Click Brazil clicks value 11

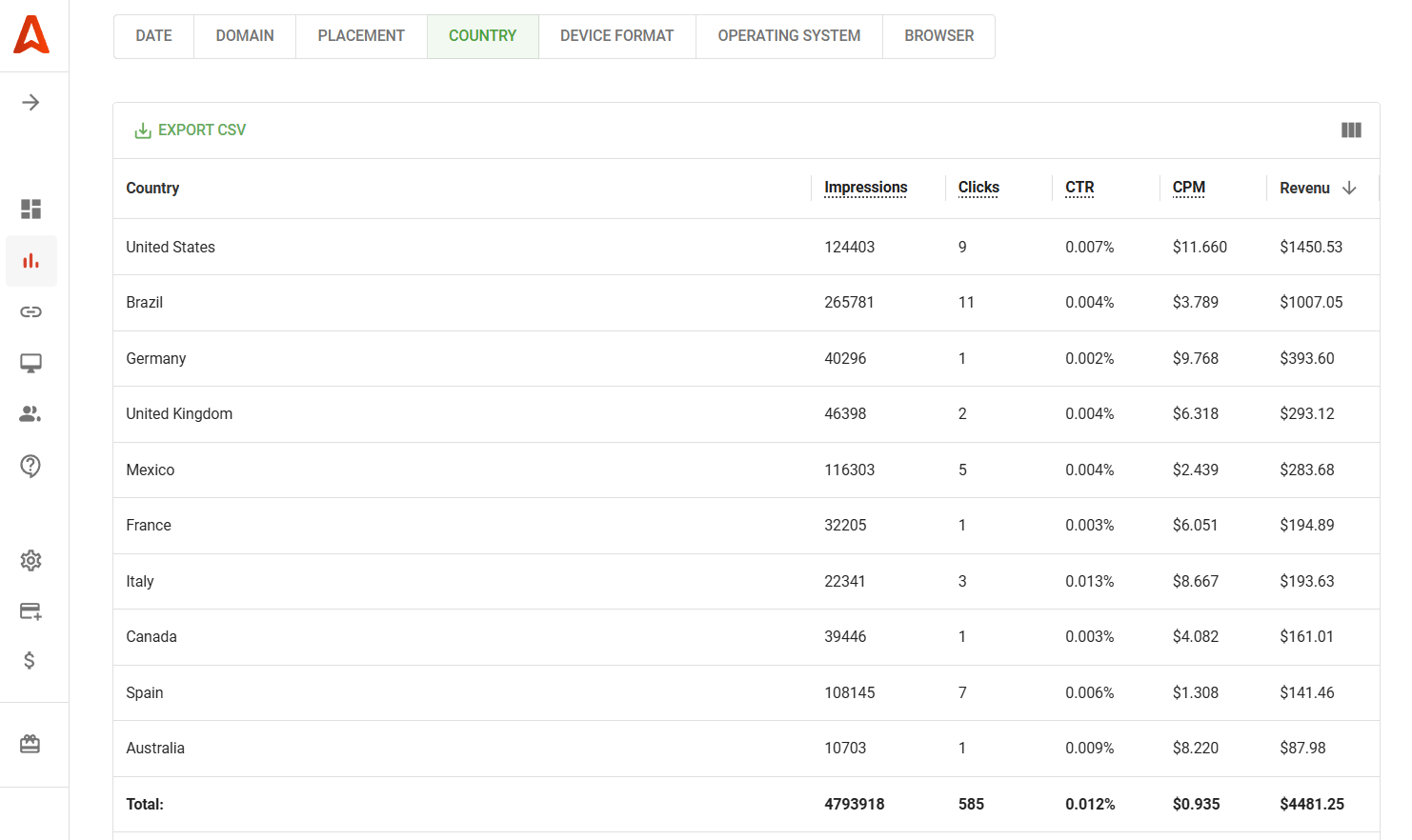click(966, 302)
